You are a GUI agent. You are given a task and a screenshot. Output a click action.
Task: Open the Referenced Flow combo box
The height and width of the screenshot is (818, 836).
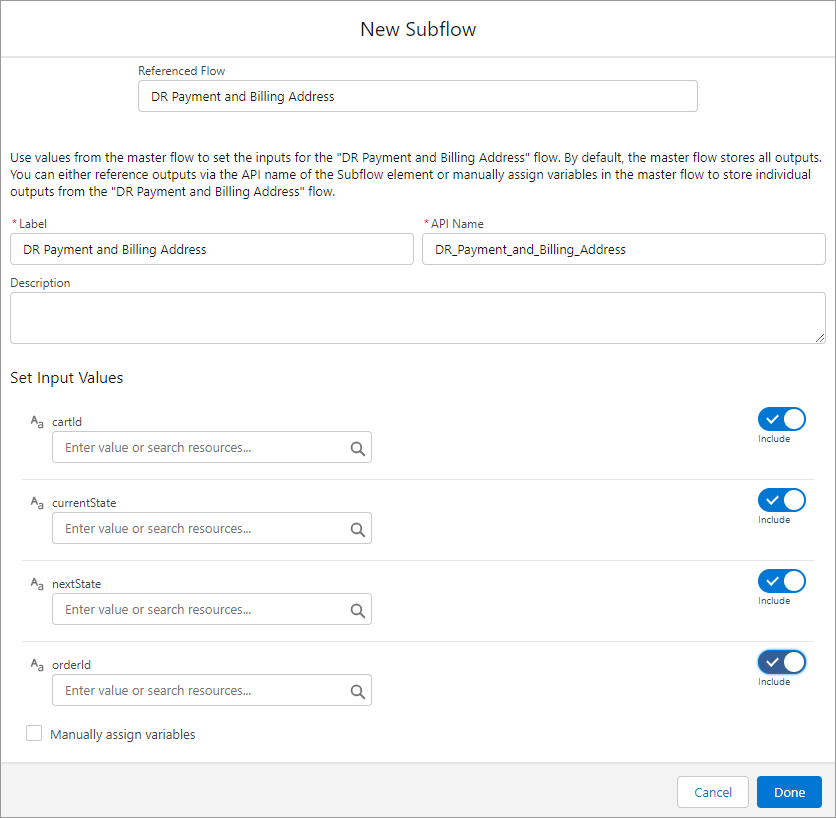click(417, 97)
